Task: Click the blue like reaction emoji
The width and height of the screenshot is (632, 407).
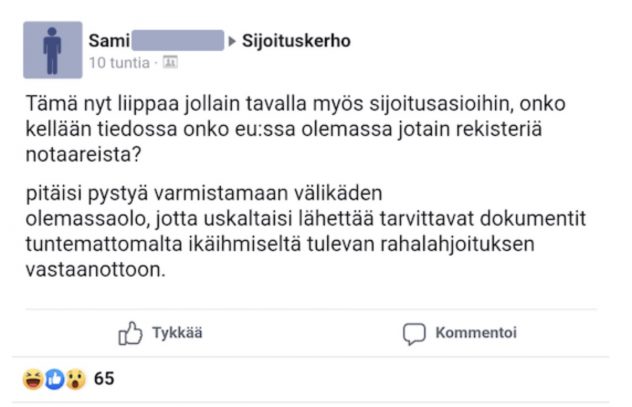Action: tap(53, 379)
